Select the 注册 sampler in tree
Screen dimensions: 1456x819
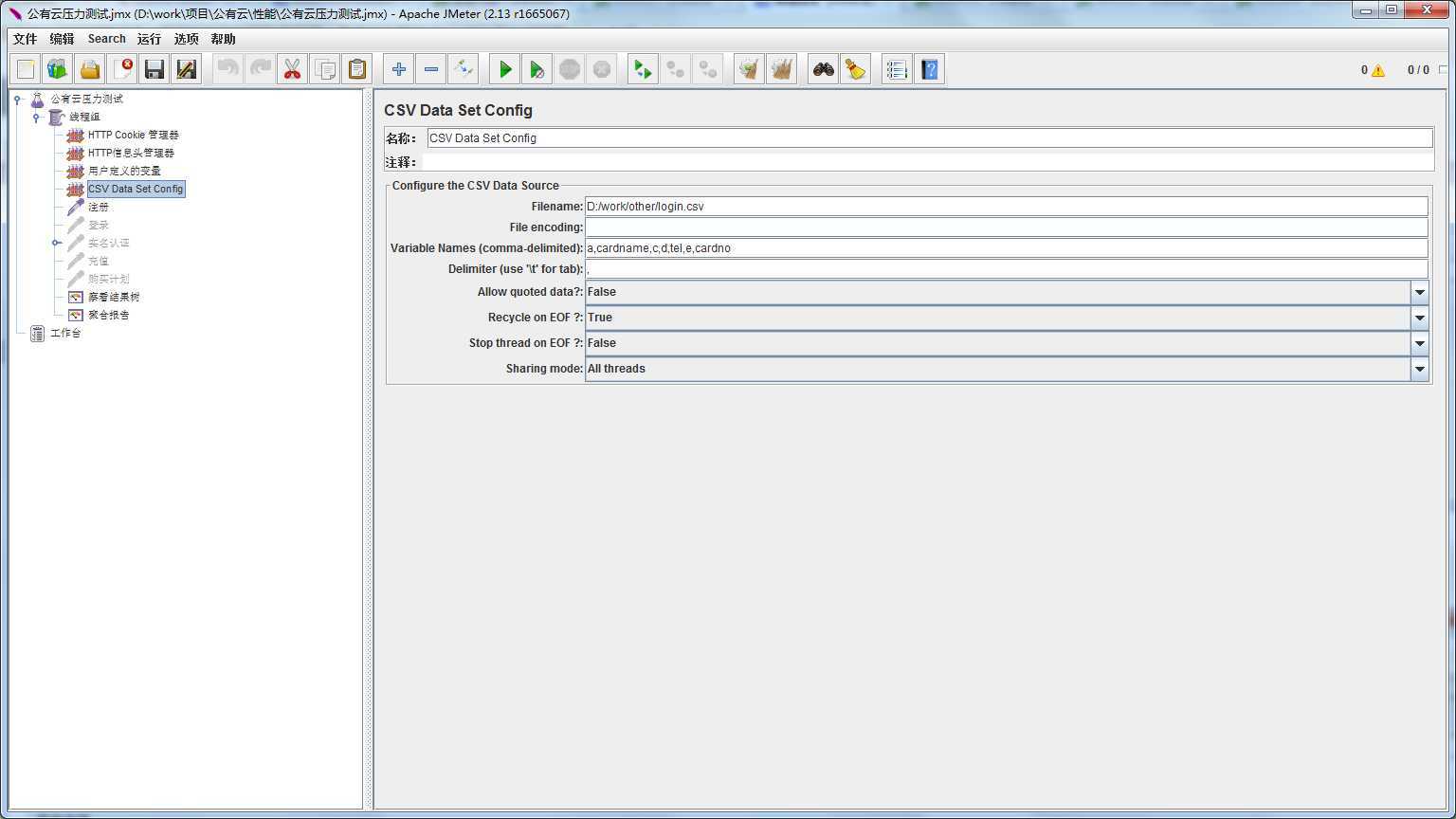pos(99,207)
